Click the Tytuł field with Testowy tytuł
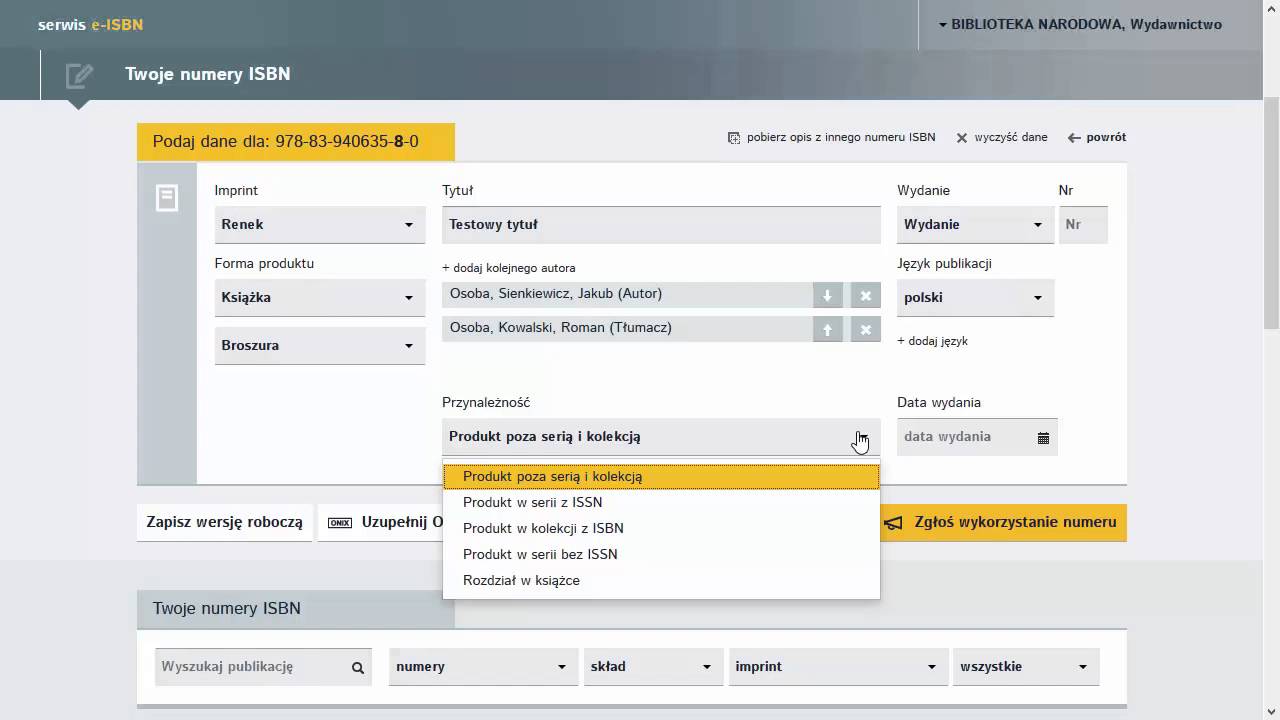The image size is (1280, 720). click(661, 224)
